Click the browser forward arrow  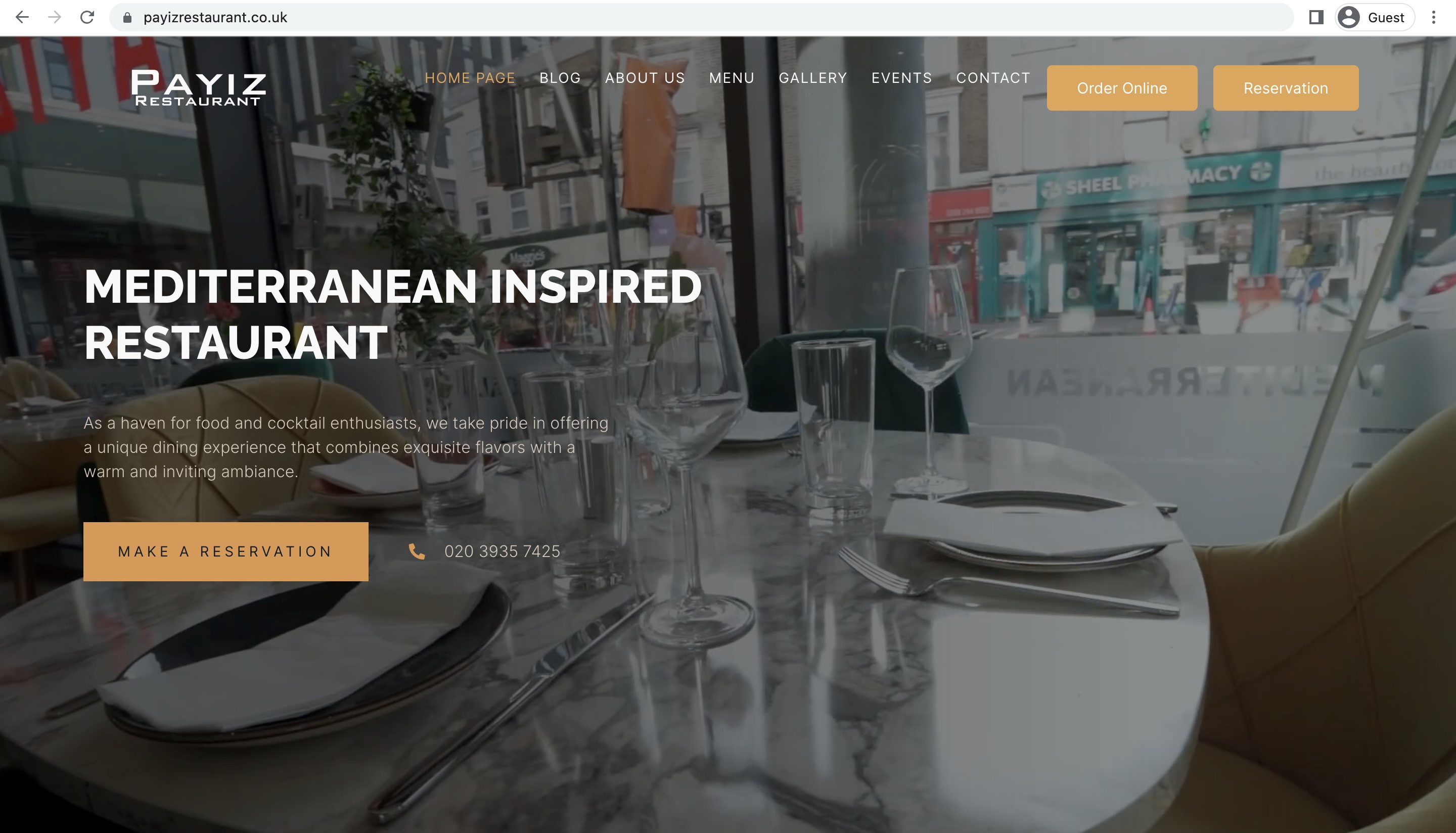(55, 17)
